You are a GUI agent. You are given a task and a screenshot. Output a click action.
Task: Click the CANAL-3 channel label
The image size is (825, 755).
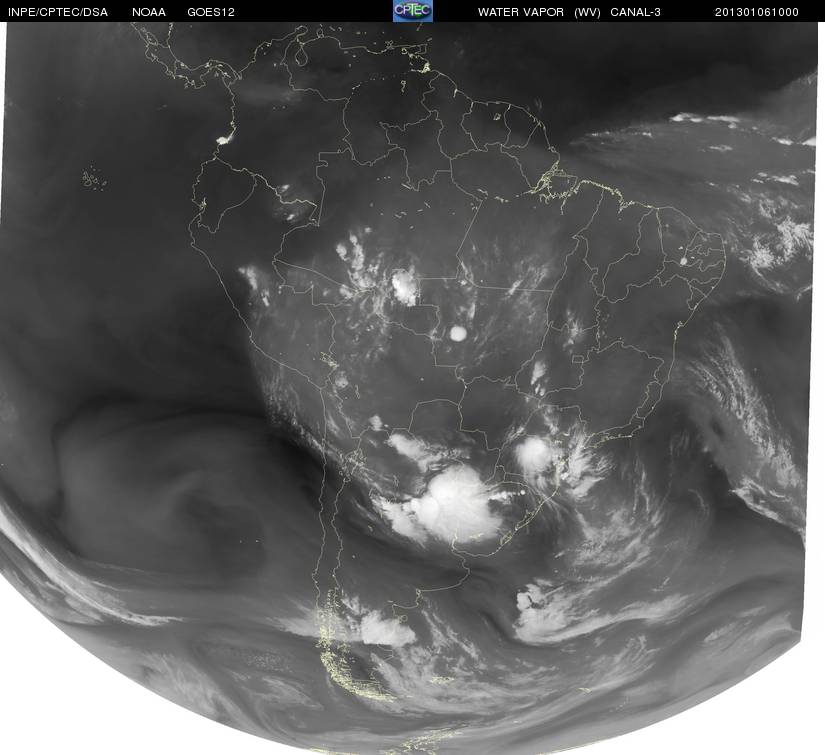point(635,12)
